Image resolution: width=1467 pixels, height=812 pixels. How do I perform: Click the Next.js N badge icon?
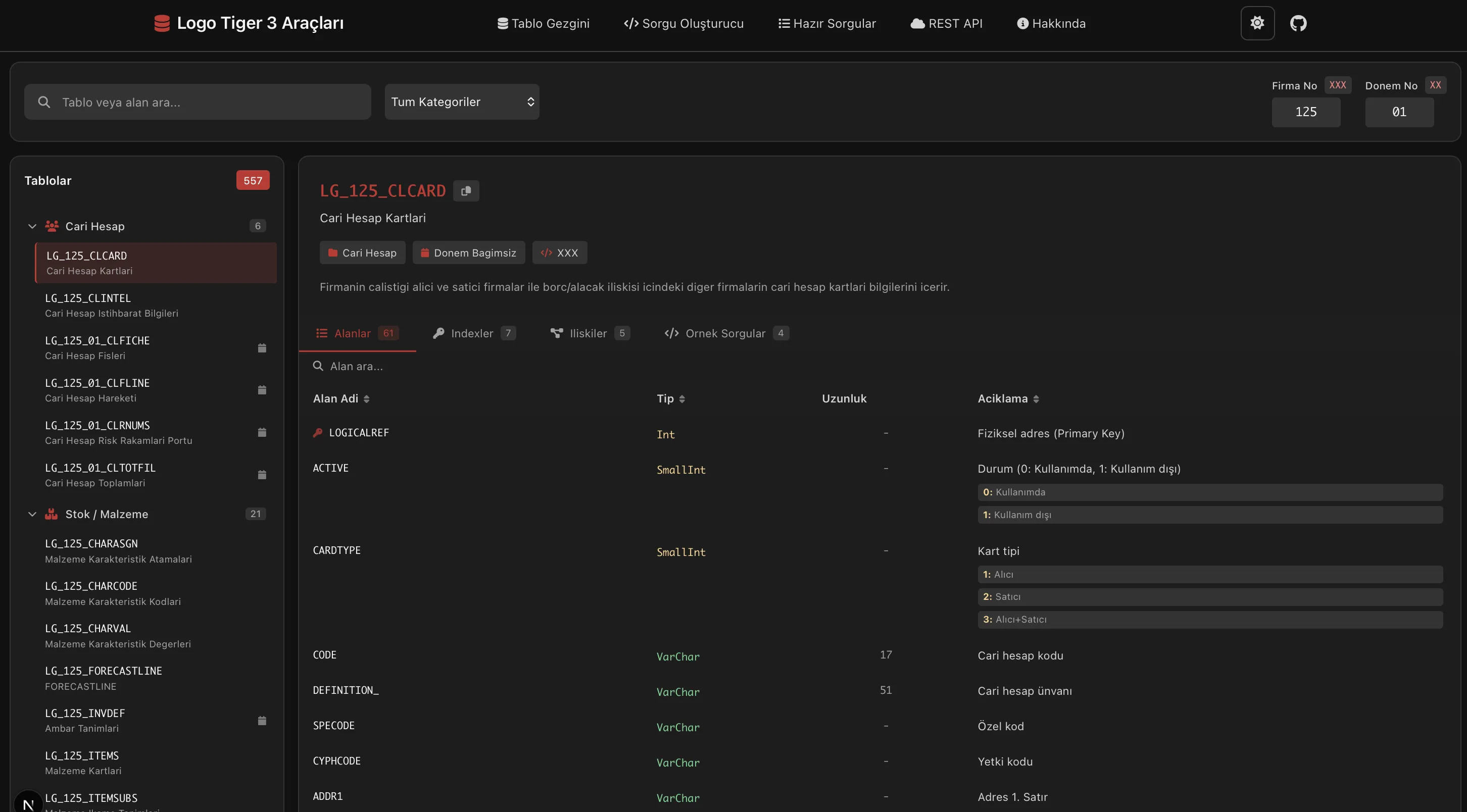tap(28, 803)
